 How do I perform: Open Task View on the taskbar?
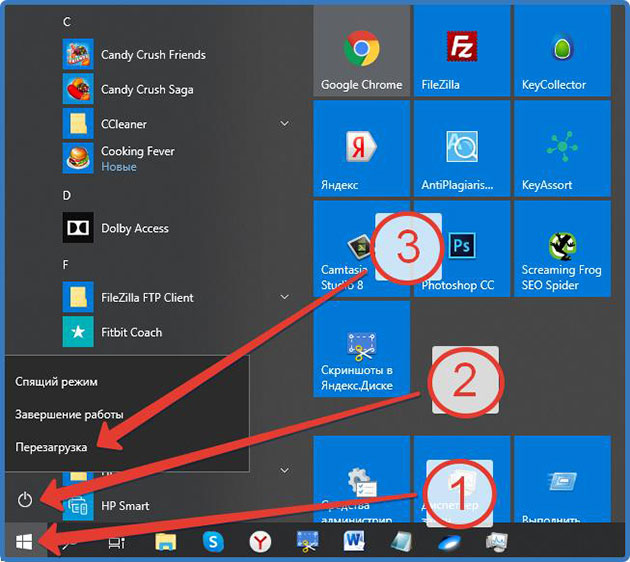coord(117,543)
